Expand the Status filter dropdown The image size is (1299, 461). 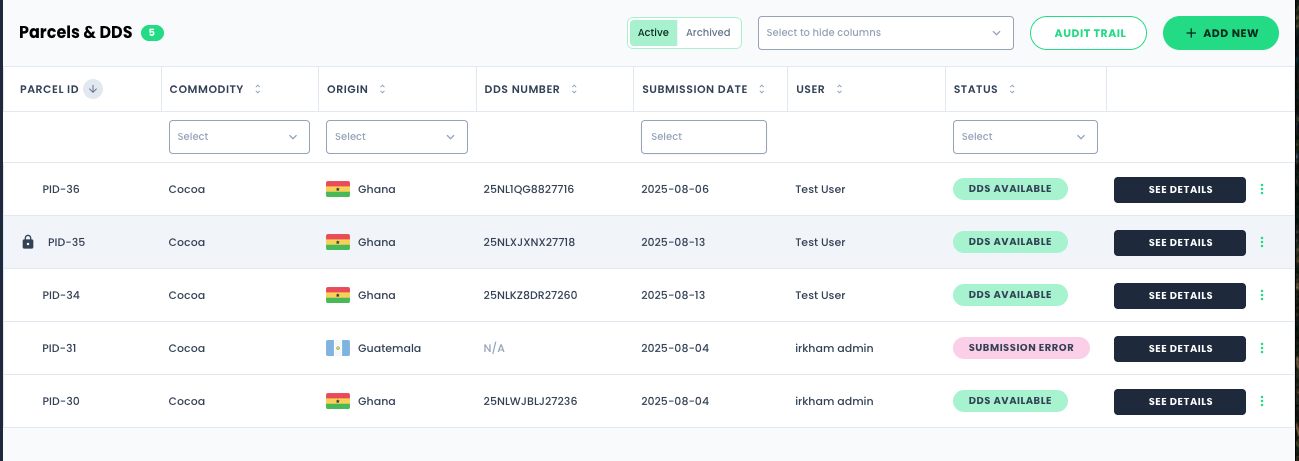click(x=1025, y=137)
